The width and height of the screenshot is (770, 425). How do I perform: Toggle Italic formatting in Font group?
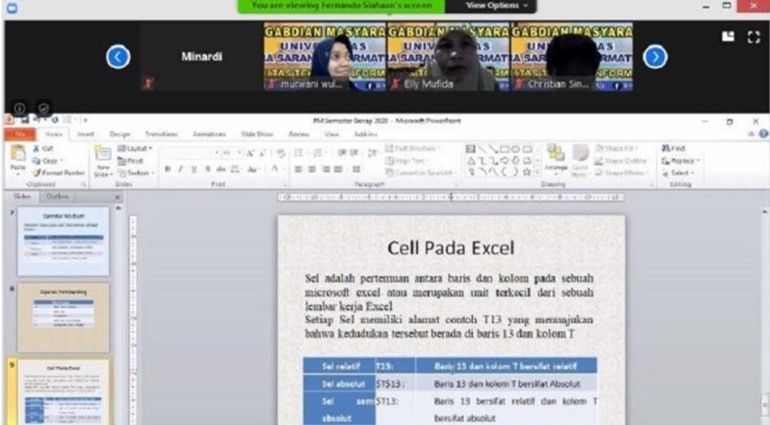pos(181,169)
